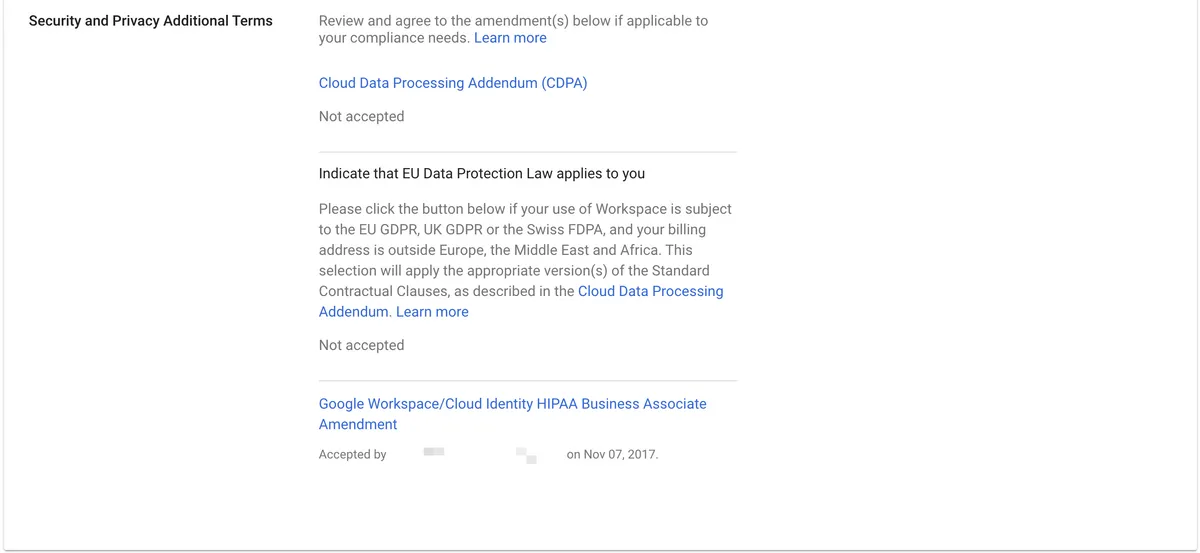This screenshot has height=553, width=1200.
Task: Click the first redacted accepter name block
Action: [x=434, y=452]
